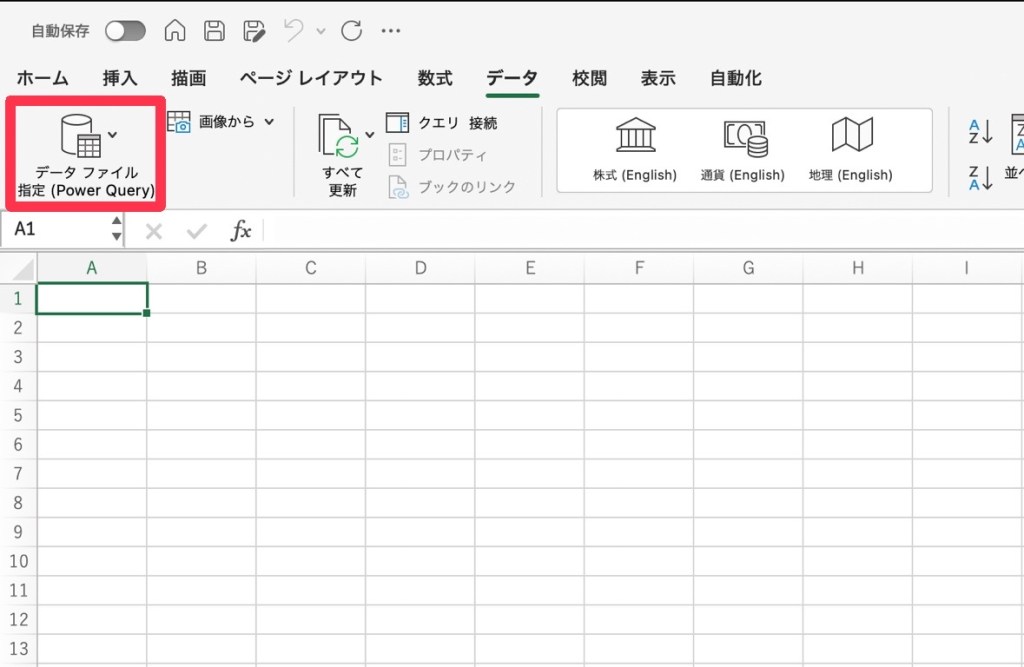Sort descending with the Z-A icon

coord(980,178)
